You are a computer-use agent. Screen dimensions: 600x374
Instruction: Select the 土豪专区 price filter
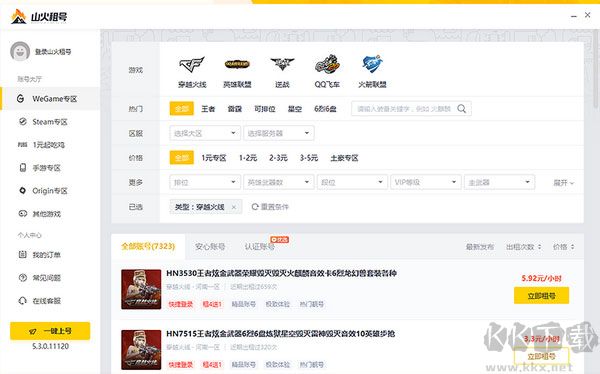click(x=344, y=158)
